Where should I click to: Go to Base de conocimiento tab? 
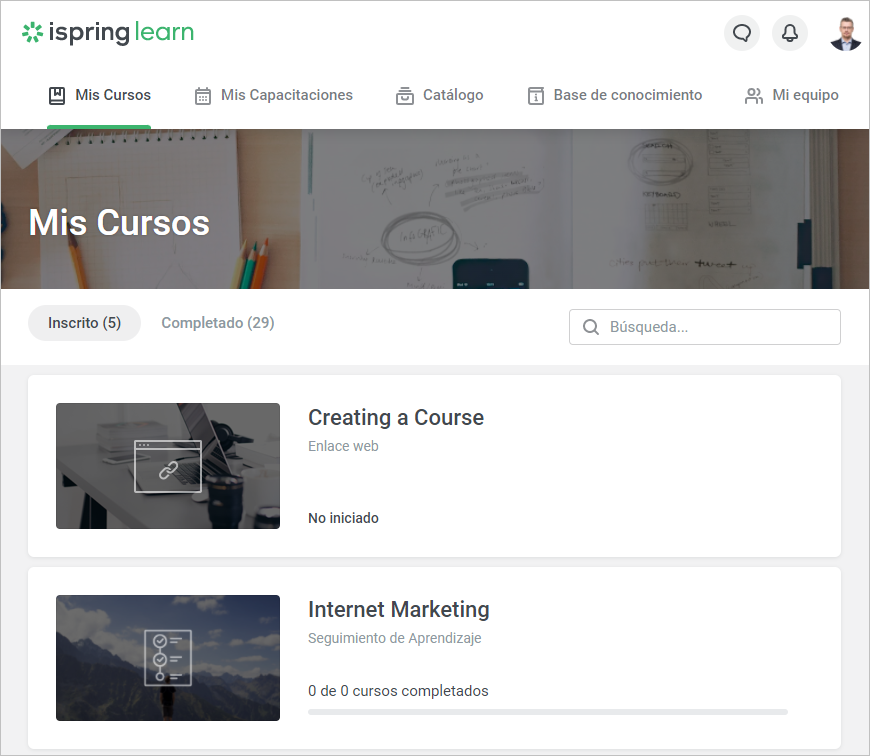pyautogui.click(x=627, y=95)
